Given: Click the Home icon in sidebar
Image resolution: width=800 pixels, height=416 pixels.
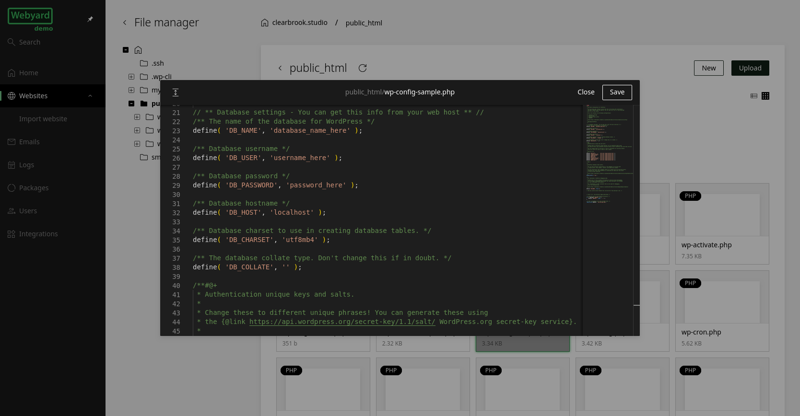Looking at the screenshot, I should click(x=11, y=73).
